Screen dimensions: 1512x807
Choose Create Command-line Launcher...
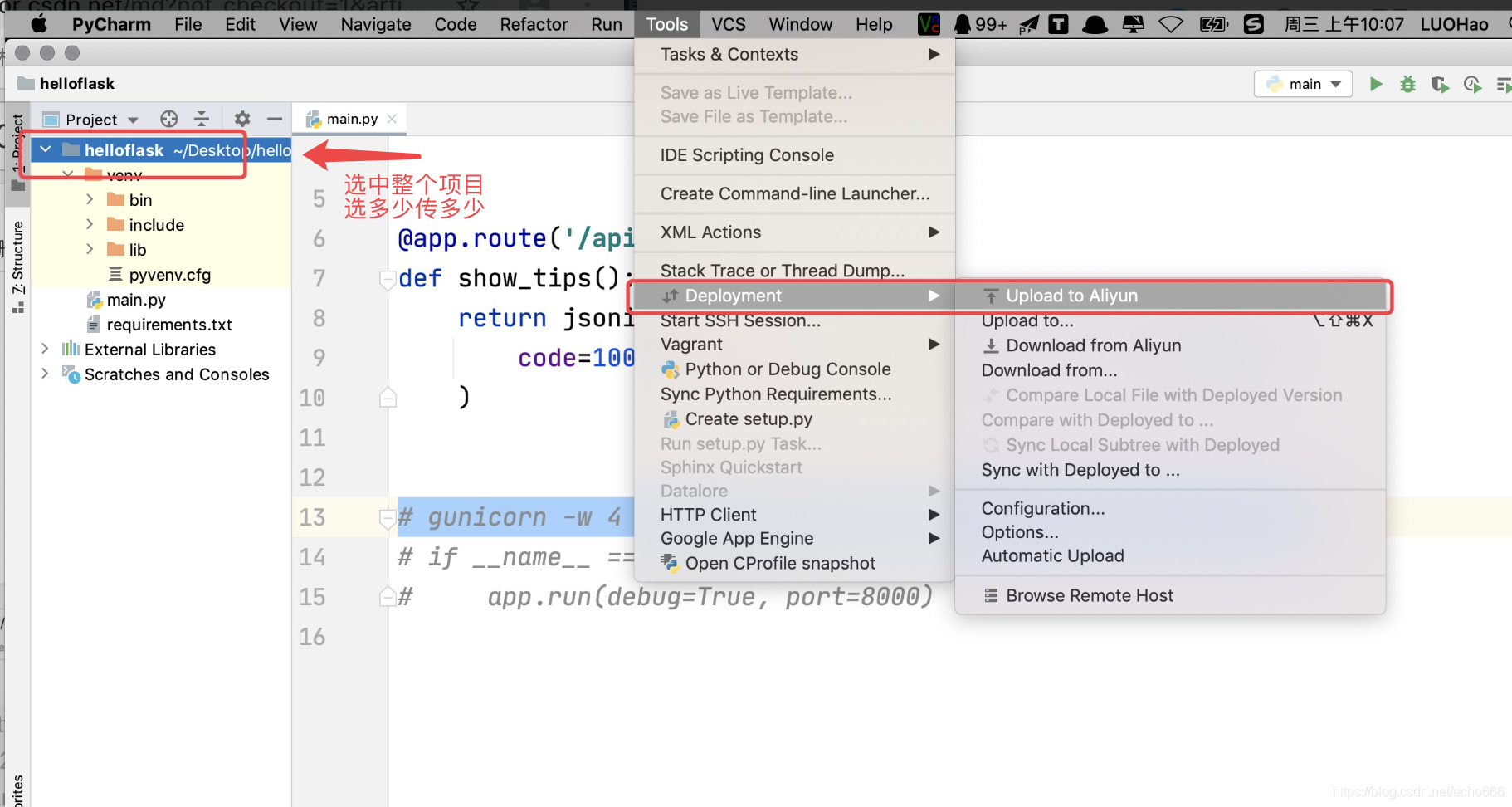pyautogui.click(x=794, y=193)
